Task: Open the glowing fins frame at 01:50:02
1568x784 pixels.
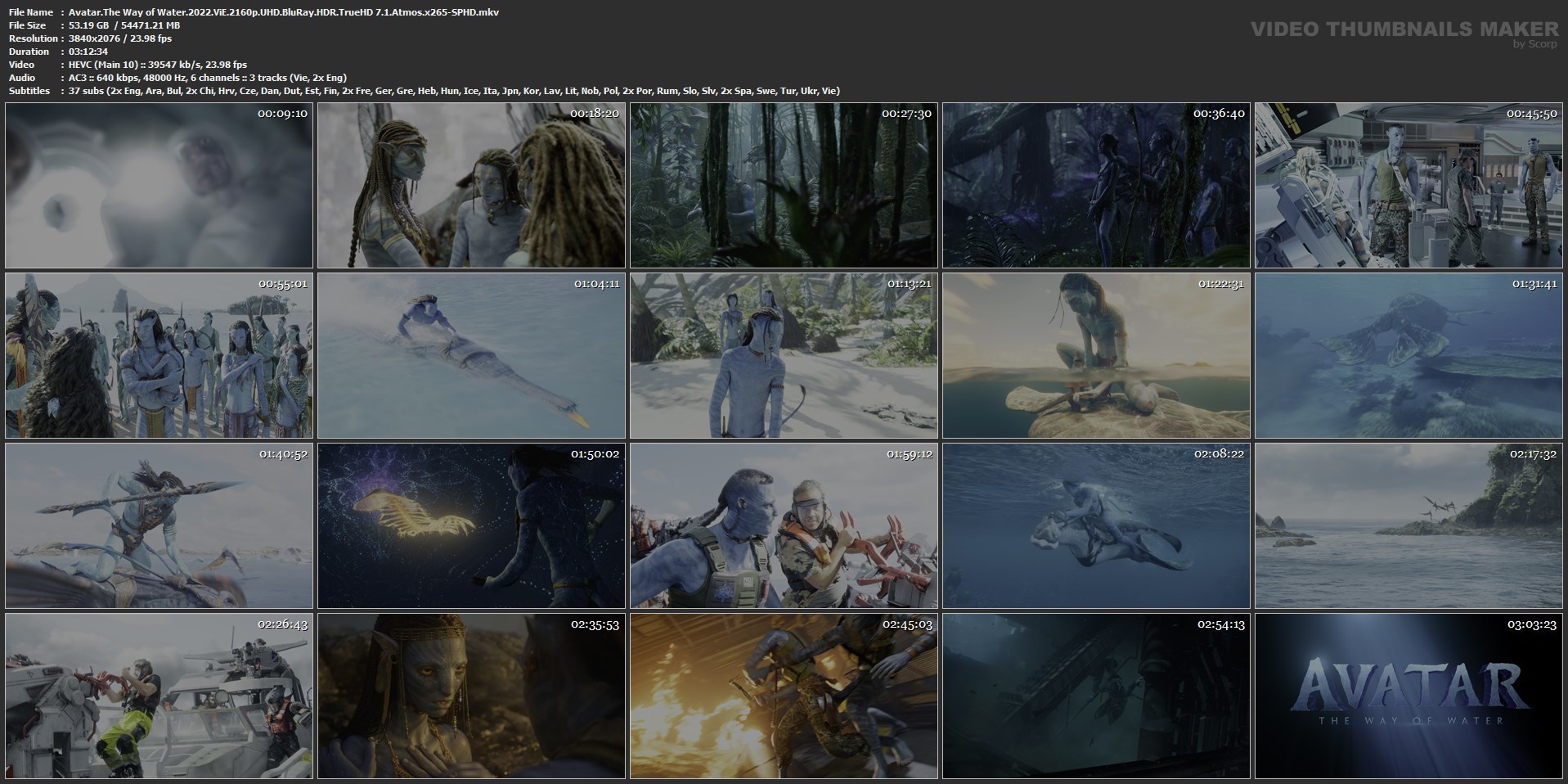Action: tap(471, 526)
